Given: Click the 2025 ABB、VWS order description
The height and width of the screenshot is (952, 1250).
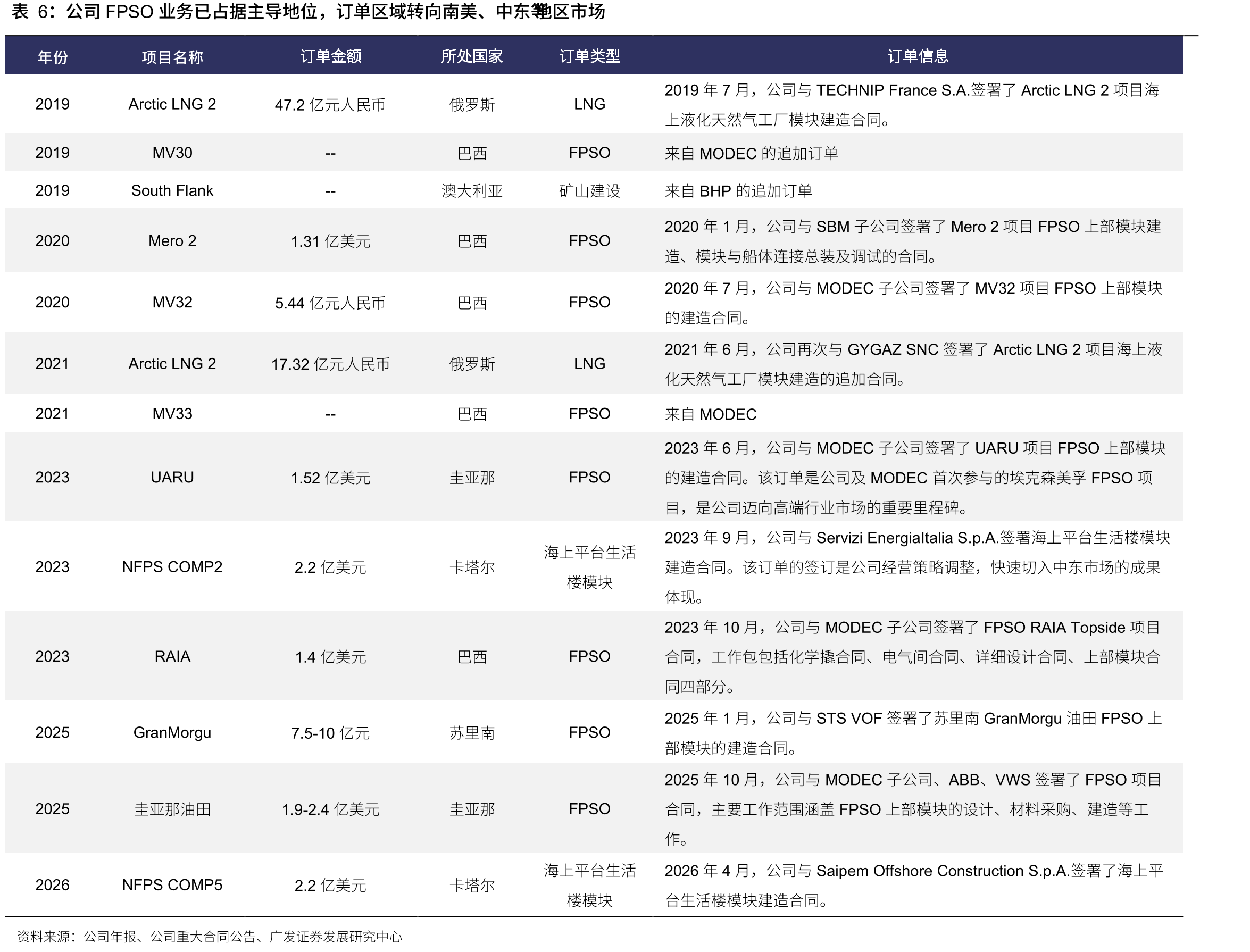Looking at the screenshot, I should pos(913,809).
